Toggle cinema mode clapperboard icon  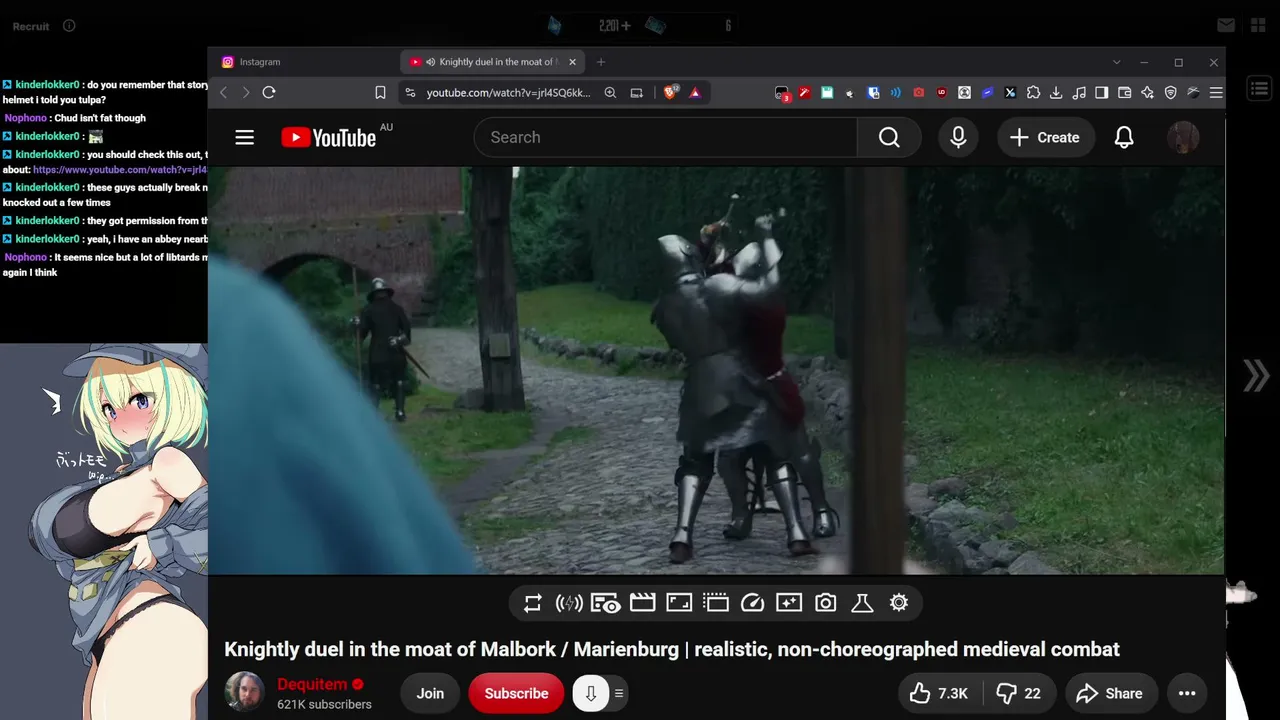pos(642,603)
